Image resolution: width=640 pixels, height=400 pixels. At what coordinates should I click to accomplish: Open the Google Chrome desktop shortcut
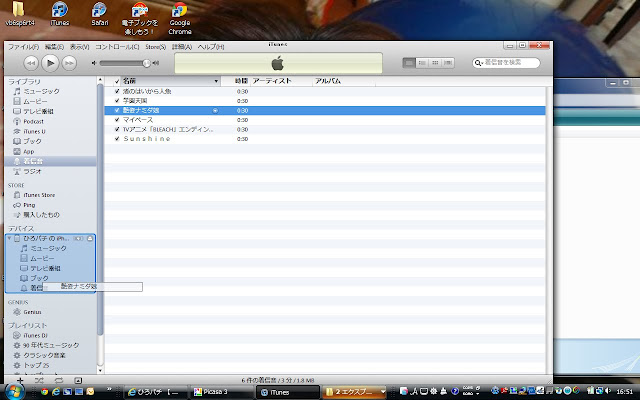point(180,18)
